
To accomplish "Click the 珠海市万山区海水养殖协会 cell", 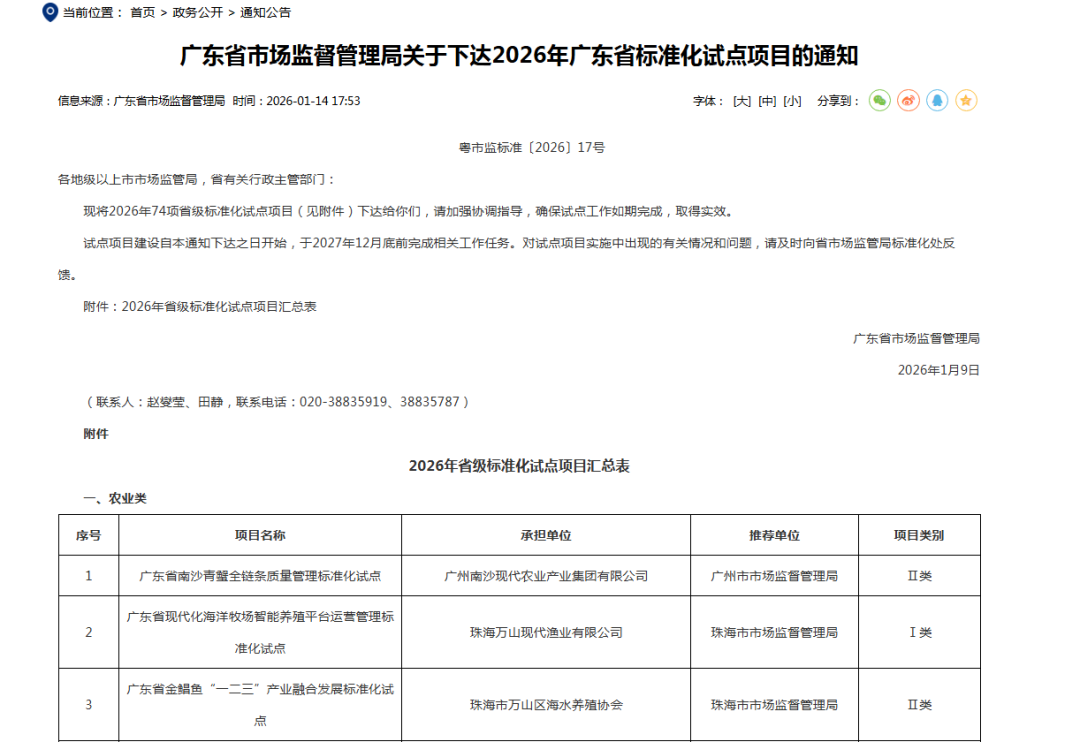I will coord(546,705).
